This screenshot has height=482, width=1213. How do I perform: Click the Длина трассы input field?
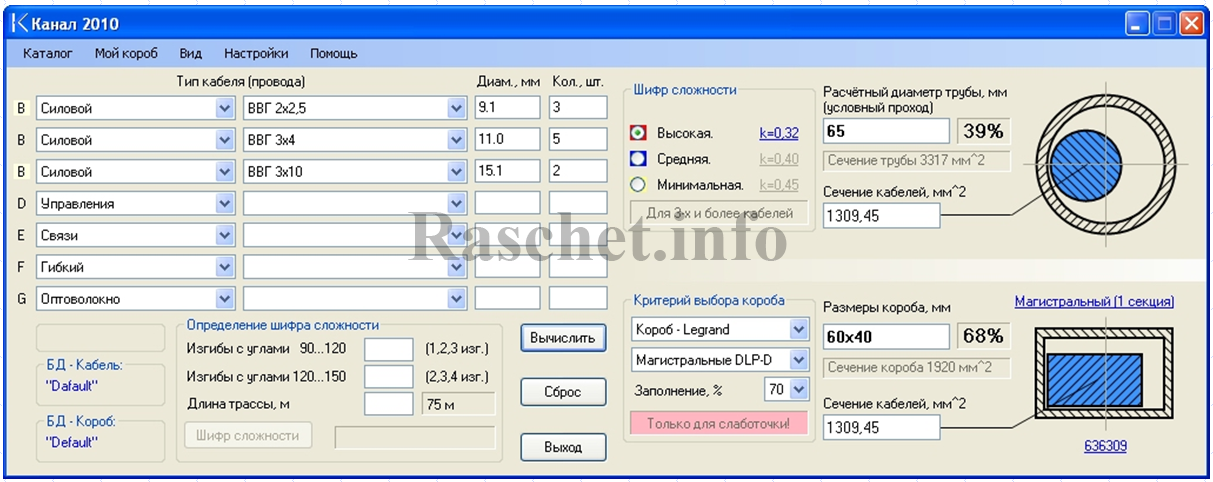(x=388, y=404)
